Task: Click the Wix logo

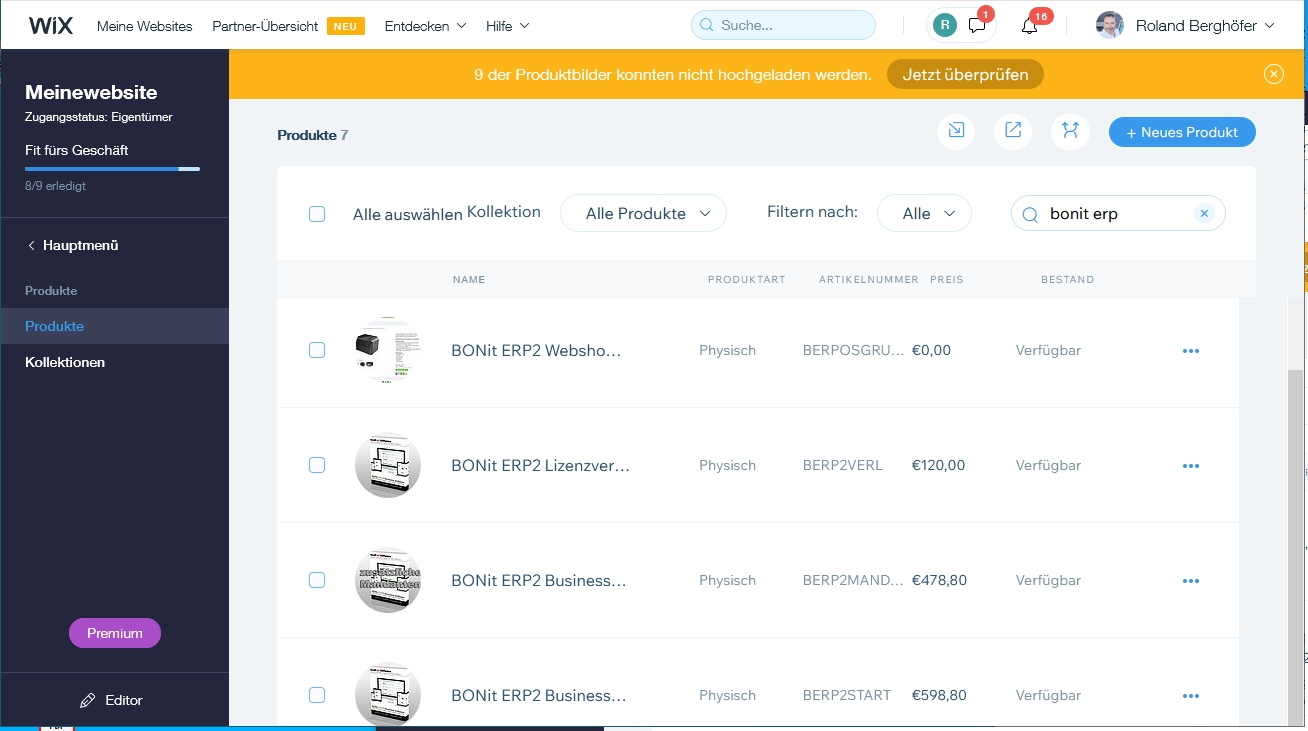Action: click(50, 26)
